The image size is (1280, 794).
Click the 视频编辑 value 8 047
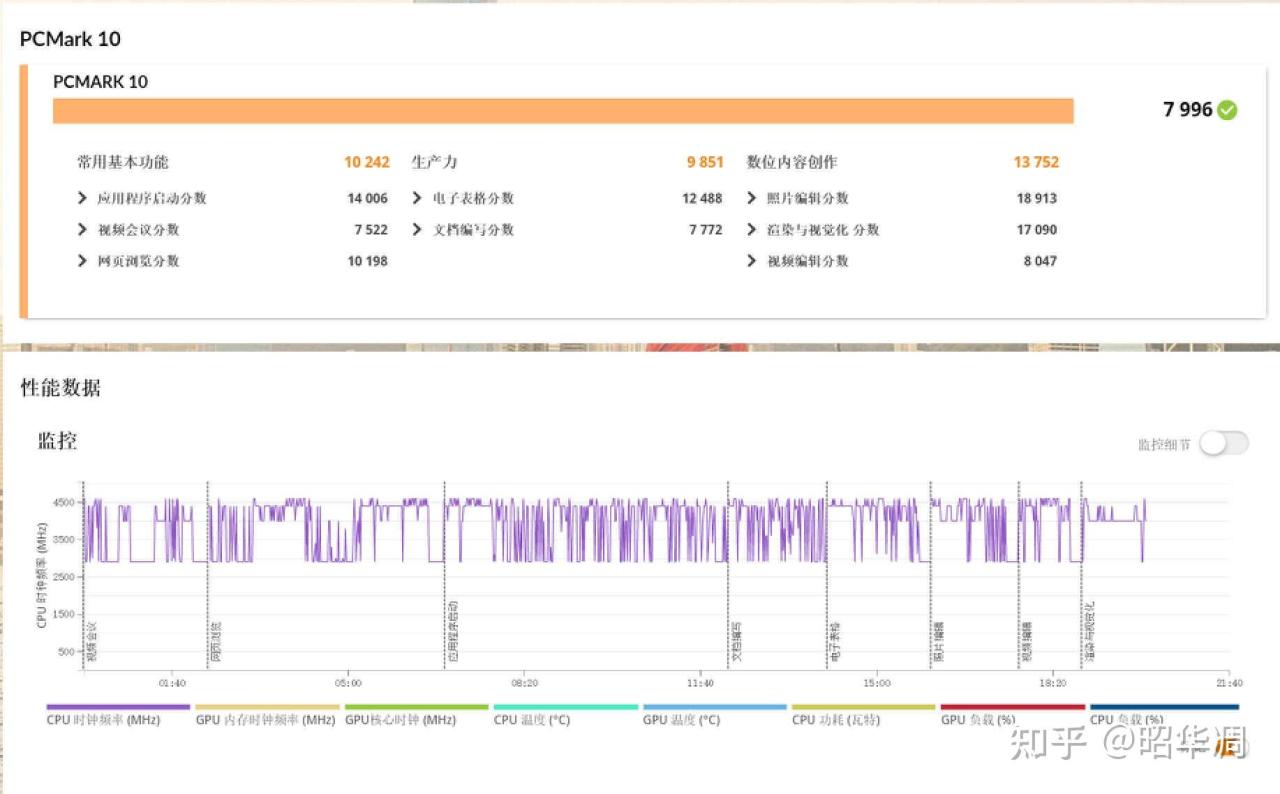(1040, 261)
